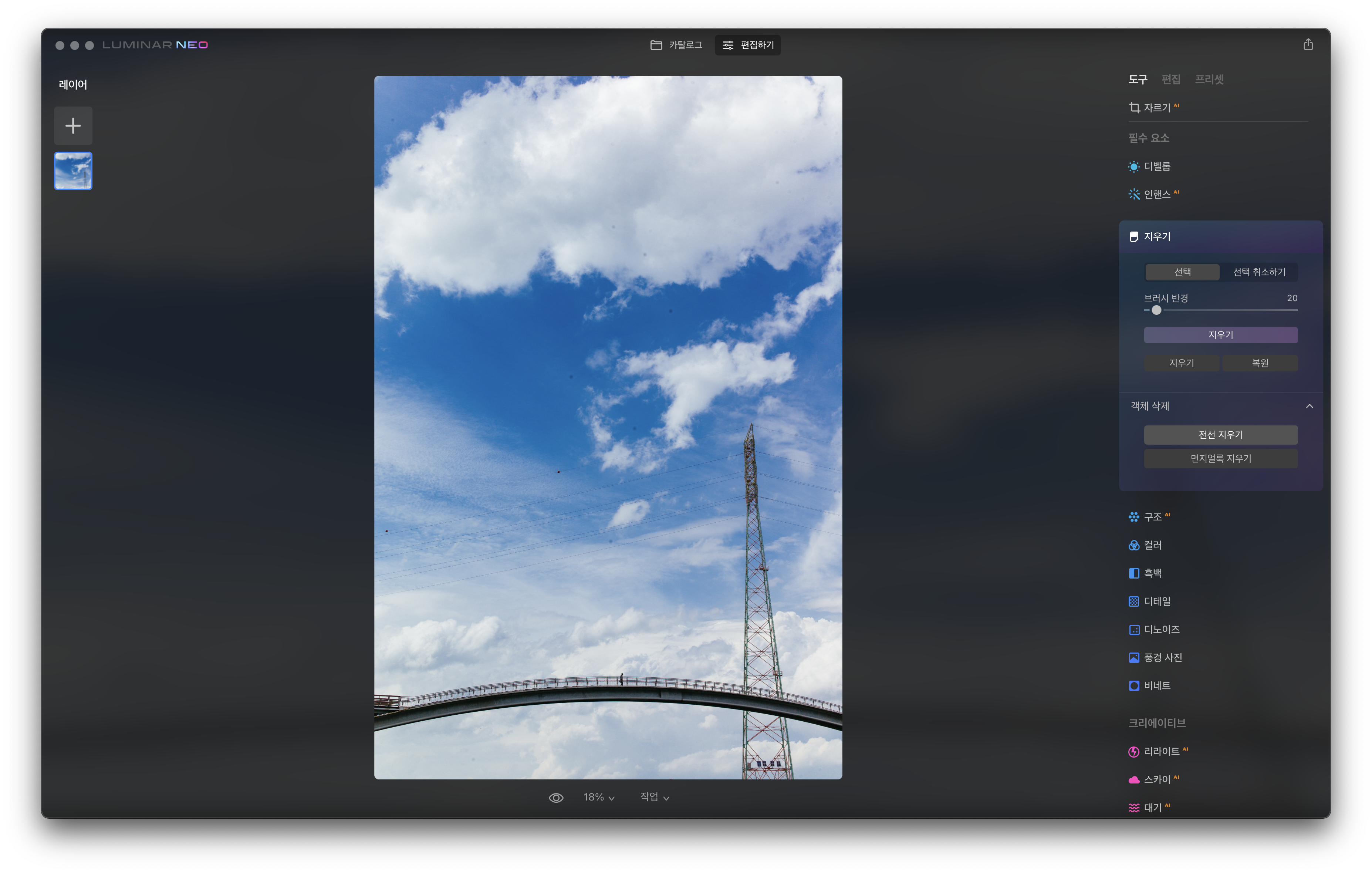The width and height of the screenshot is (1372, 873).
Task: Collapse the 객체 삭제 section chevron
Action: click(x=1310, y=406)
